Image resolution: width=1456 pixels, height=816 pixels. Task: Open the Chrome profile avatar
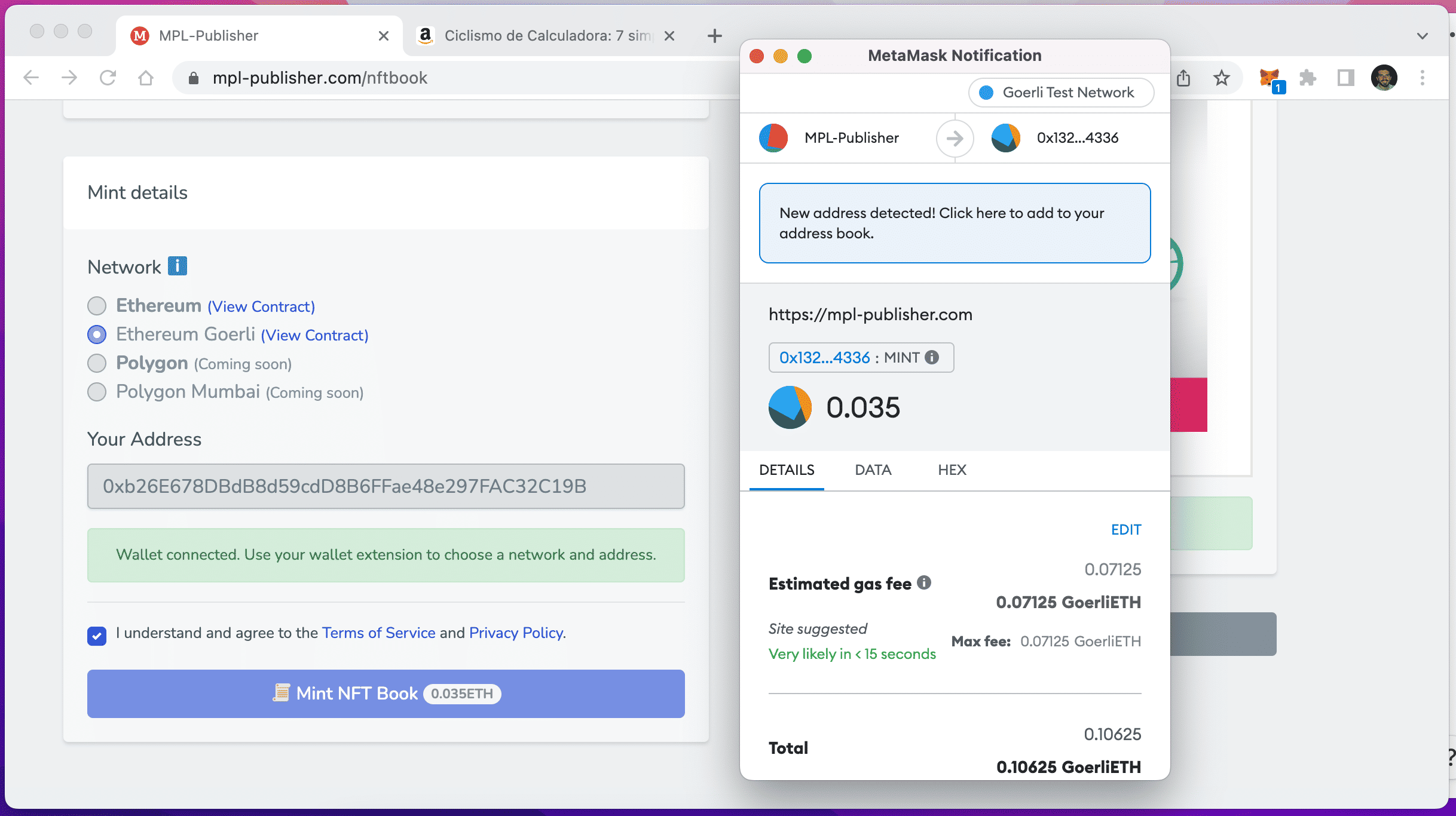(x=1384, y=78)
